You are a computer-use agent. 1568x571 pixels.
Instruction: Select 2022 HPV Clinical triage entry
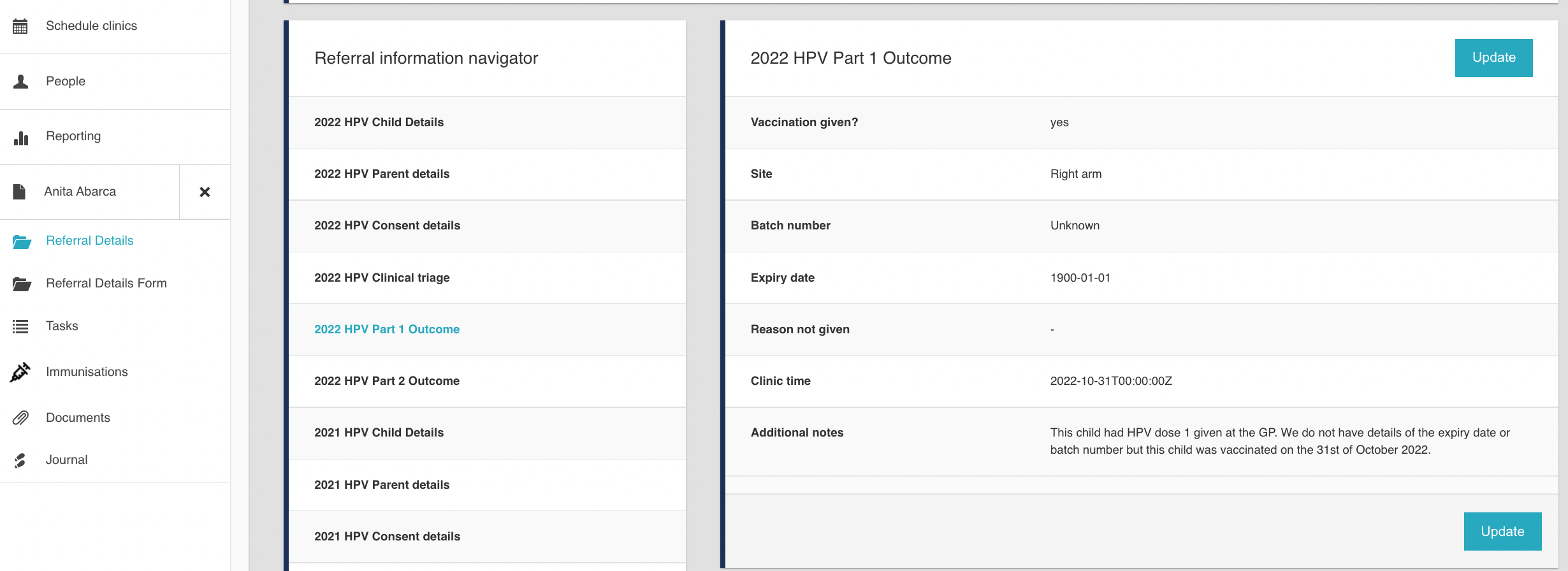click(487, 278)
